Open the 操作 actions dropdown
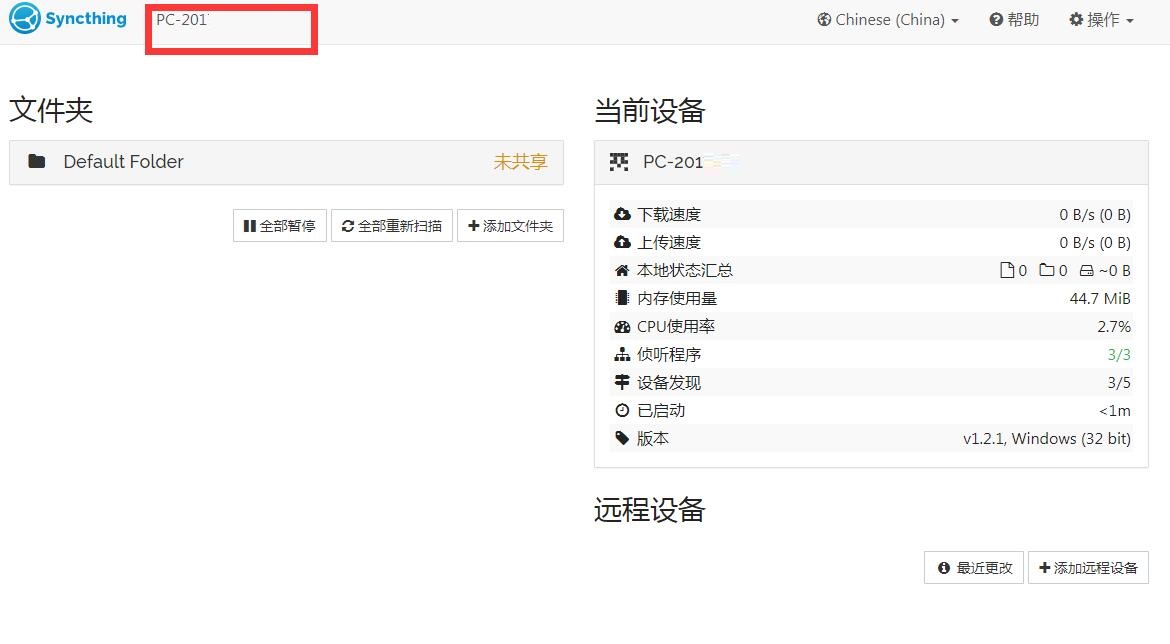Viewport: 1170px width, 644px height. tap(1100, 19)
